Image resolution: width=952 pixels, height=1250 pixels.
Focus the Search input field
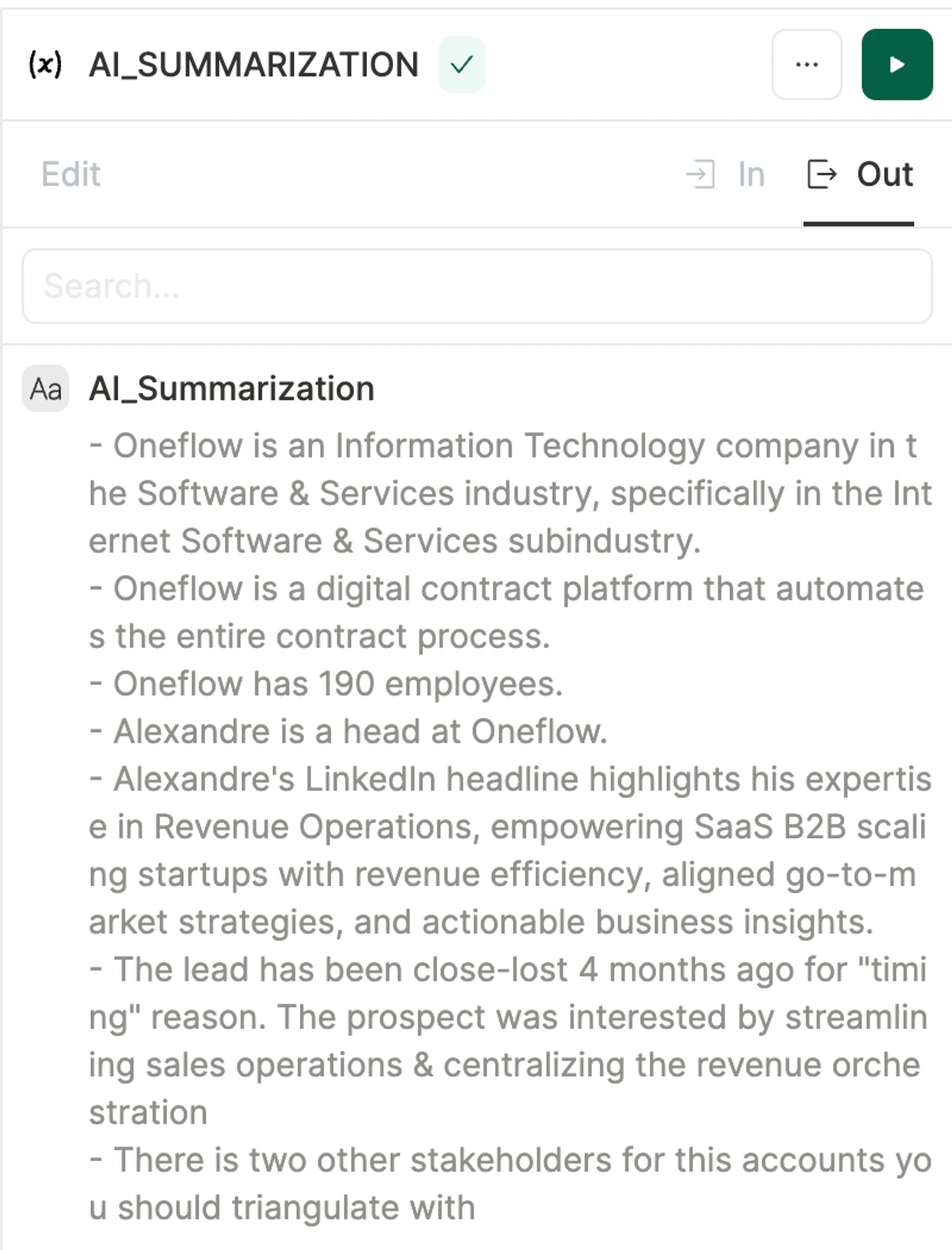coord(477,286)
